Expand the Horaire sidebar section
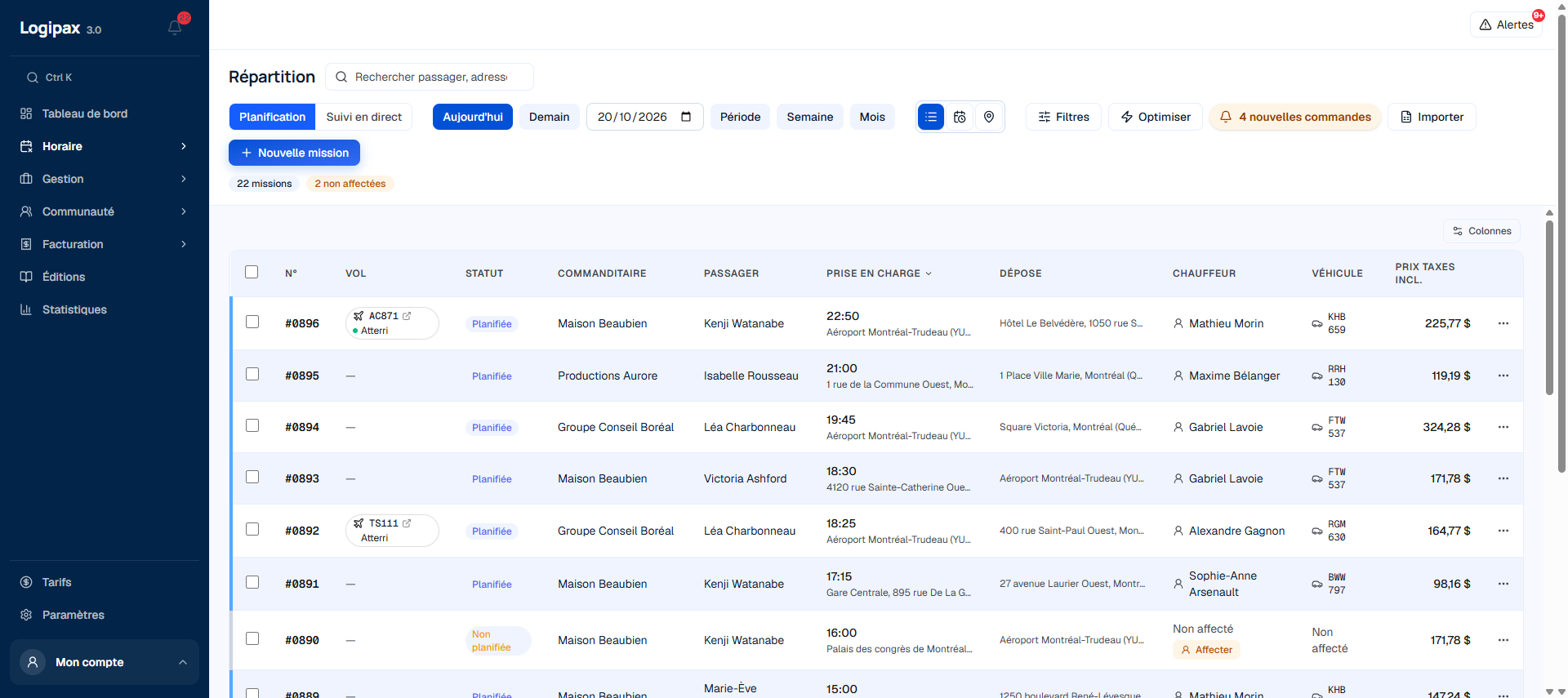 (x=105, y=146)
